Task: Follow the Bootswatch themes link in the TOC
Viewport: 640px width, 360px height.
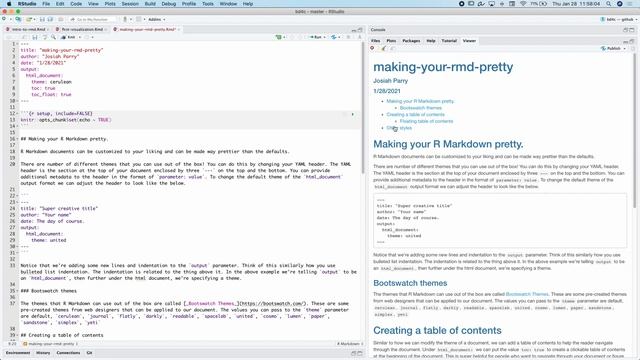Action: (x=420, y=108)
